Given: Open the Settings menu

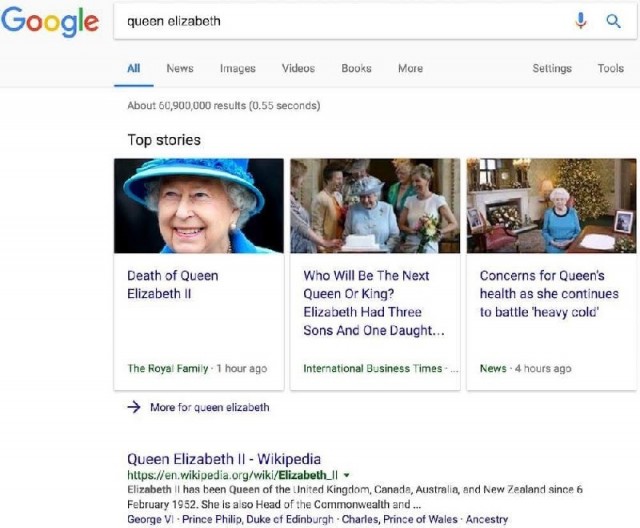Looking at the screenshot, I should click(x=552, y=68).
